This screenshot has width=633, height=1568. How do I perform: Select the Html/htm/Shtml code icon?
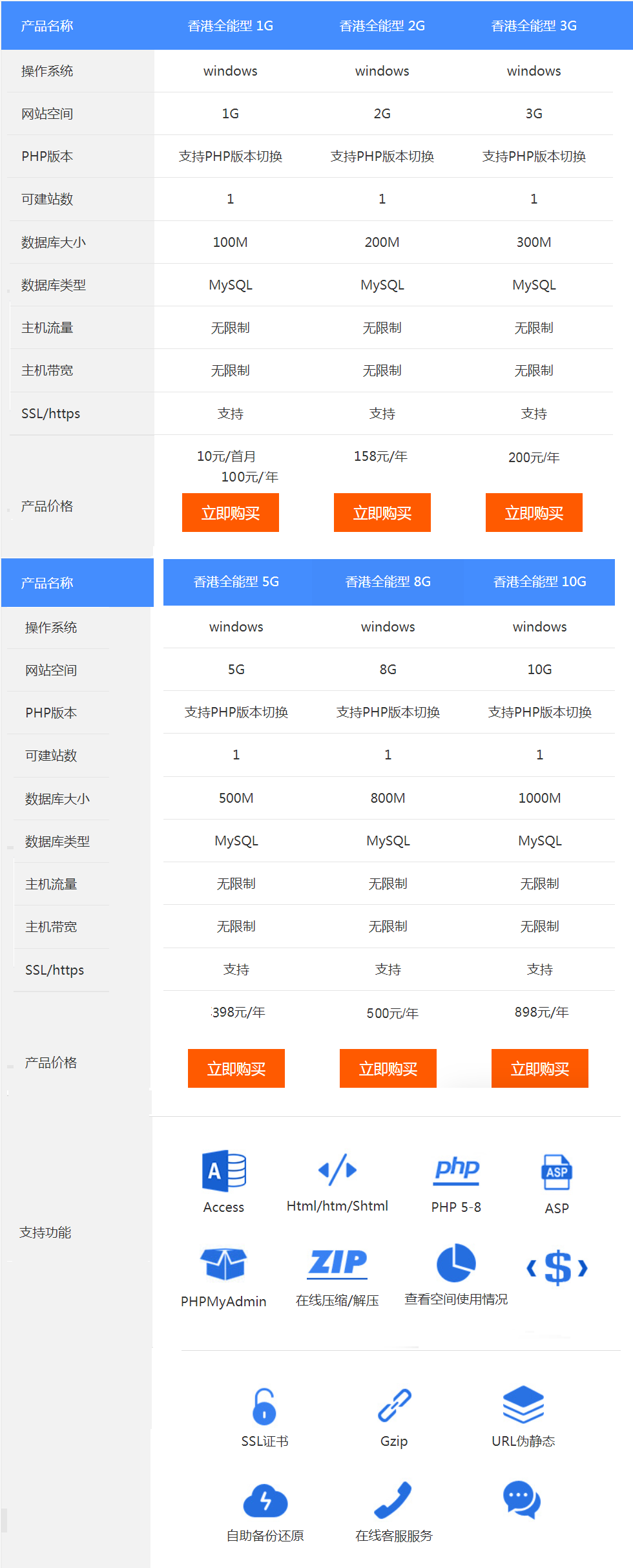pyautogui.click(x=337, y=1170)
